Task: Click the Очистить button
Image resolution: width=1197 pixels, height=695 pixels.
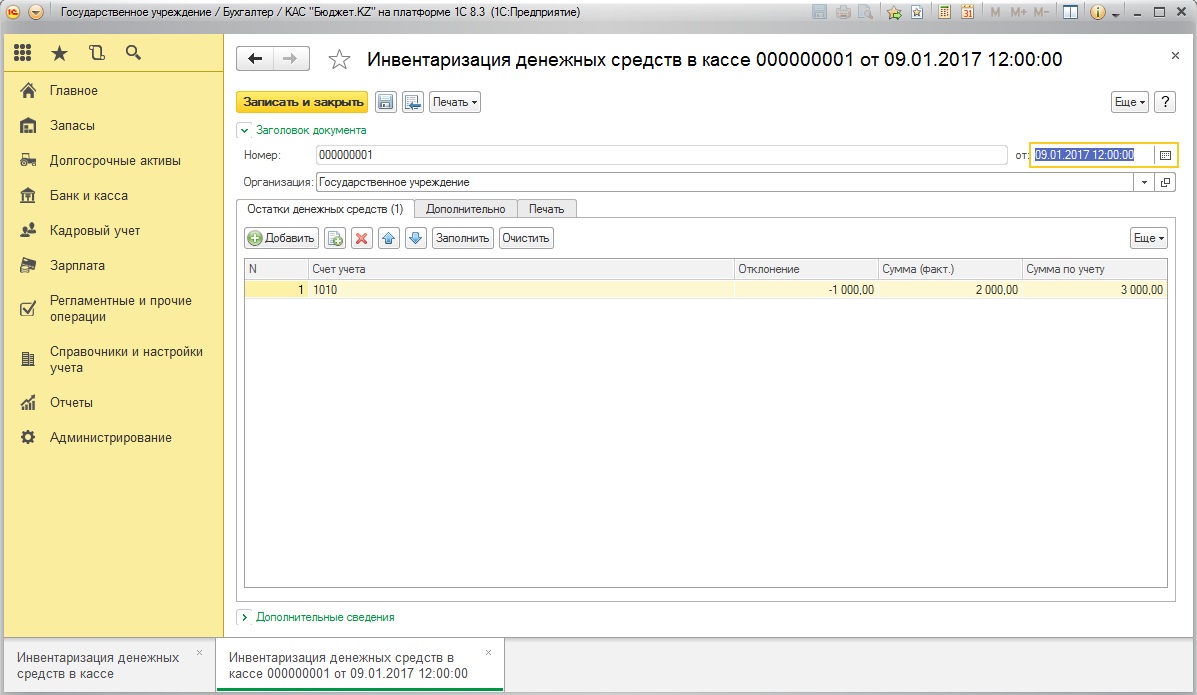Action: click(526, 238)
